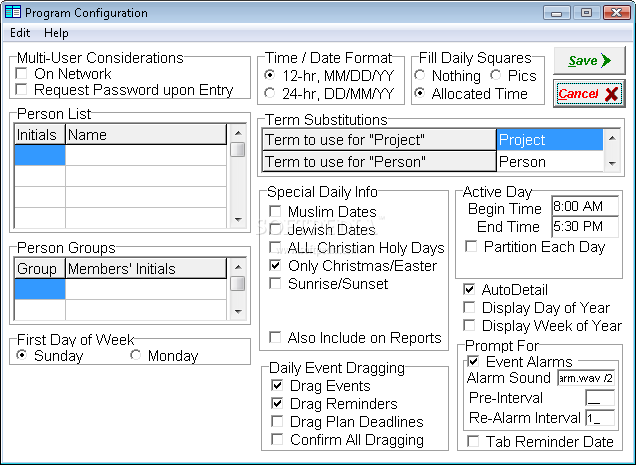Click the Initials column header
This screenshot has width=636, height=465.
[x=40, y=134]
